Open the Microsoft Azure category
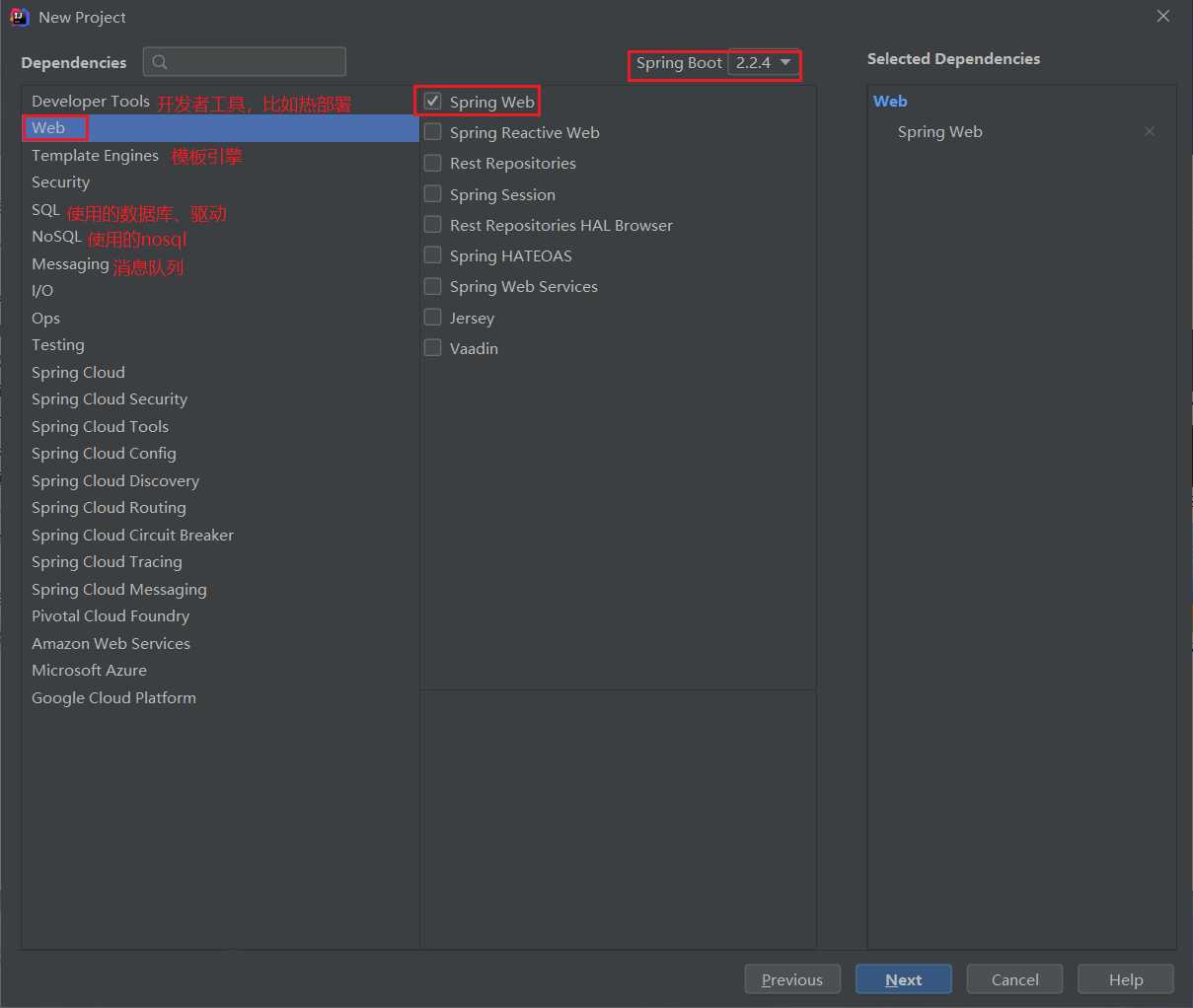Viewport: 1193px width, 1008px height. tap(221, 671)
